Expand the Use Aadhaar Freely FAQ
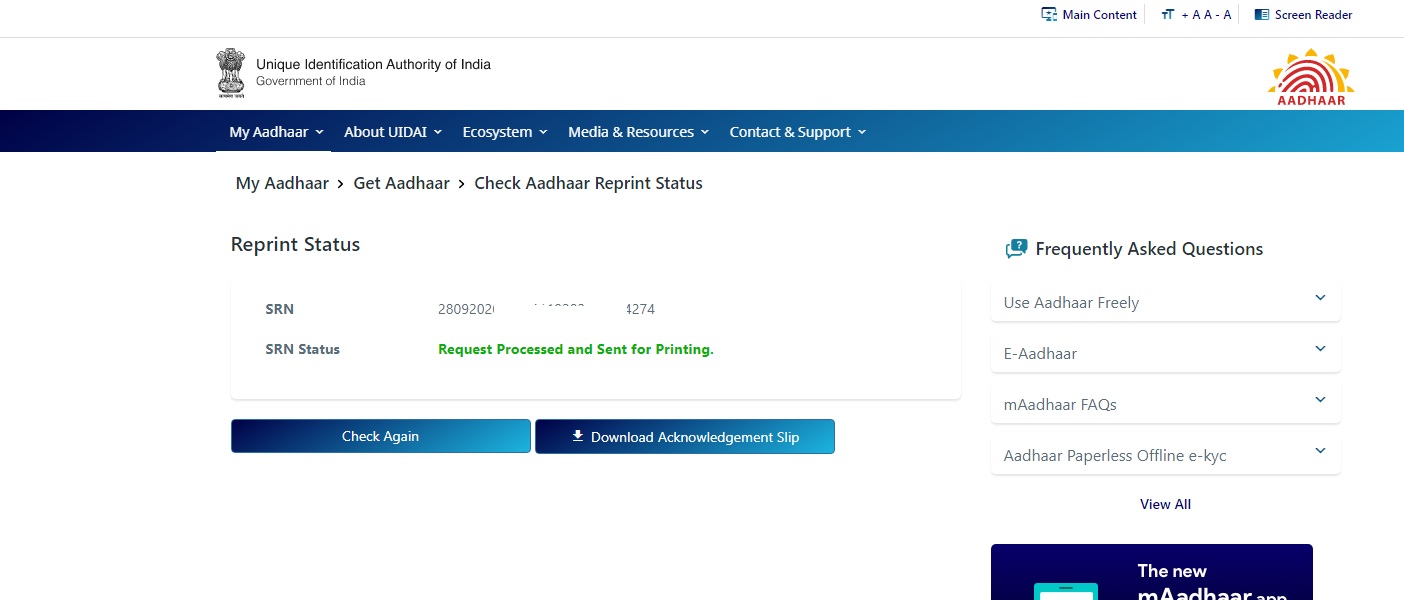Screen dimensions: 1404x600 point(1165,302)
